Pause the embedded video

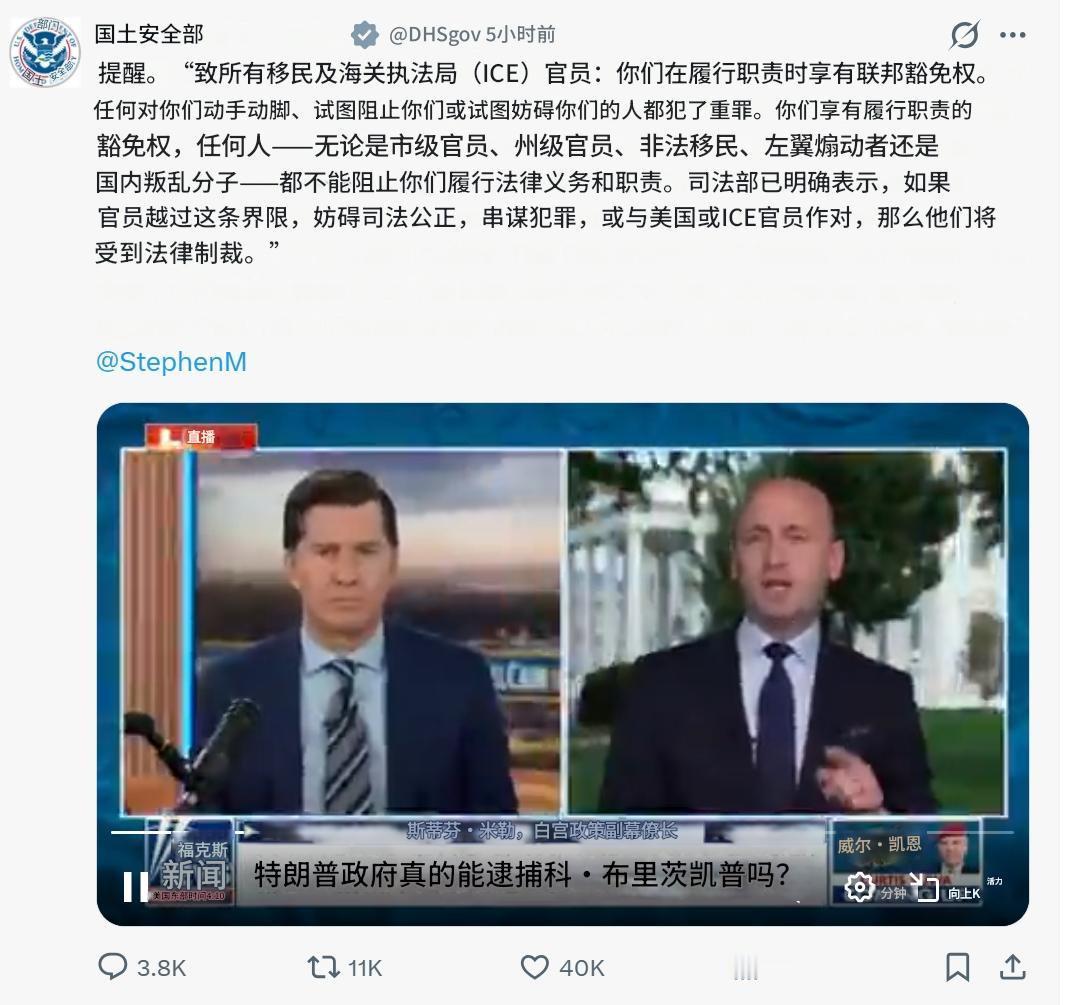pyautogui.click(x=135, y=887)
